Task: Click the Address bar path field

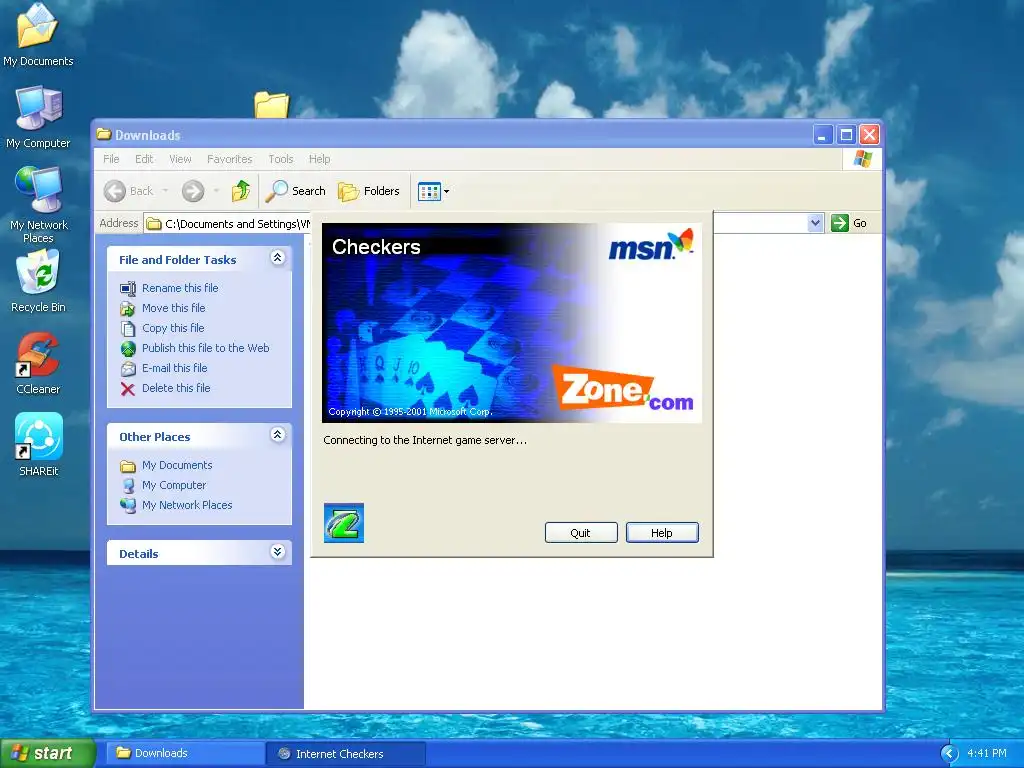Action: [x=227, y=223]
